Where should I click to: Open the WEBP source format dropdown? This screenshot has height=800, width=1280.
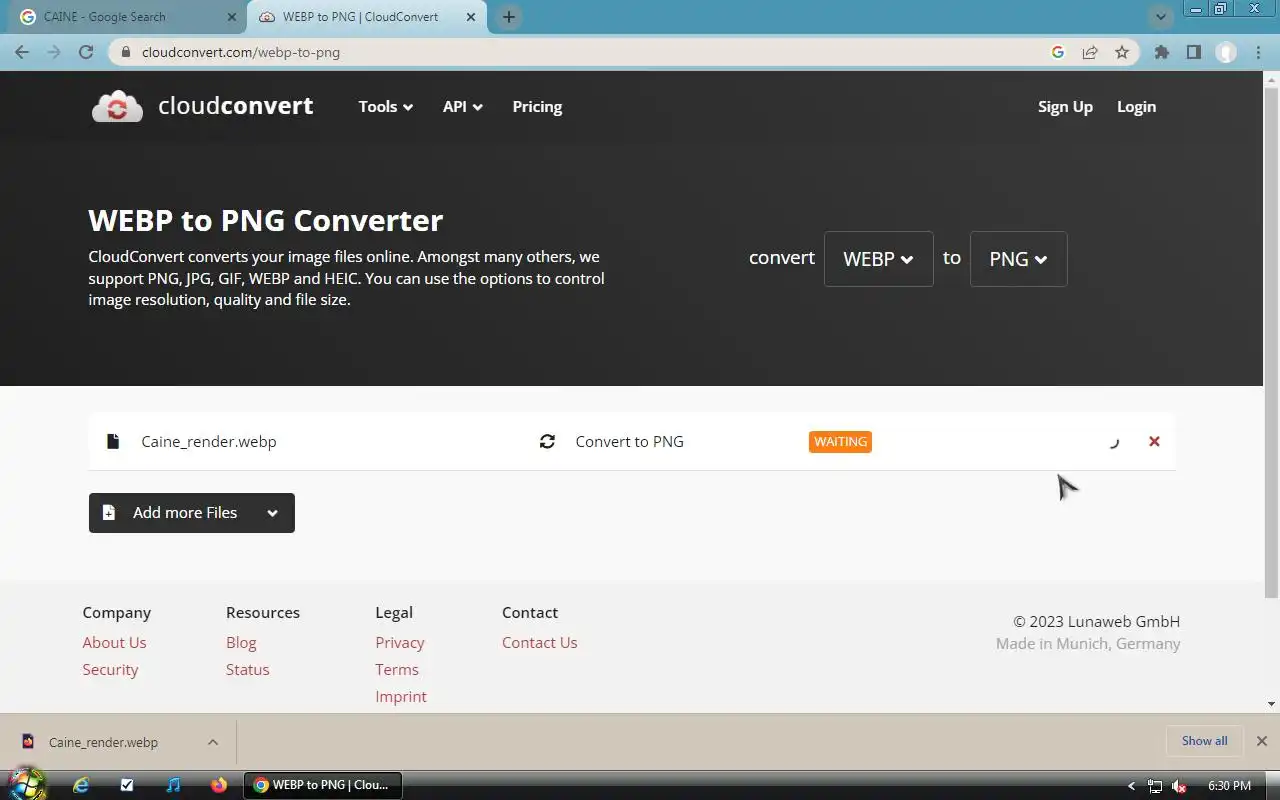[x=878, y=259]
